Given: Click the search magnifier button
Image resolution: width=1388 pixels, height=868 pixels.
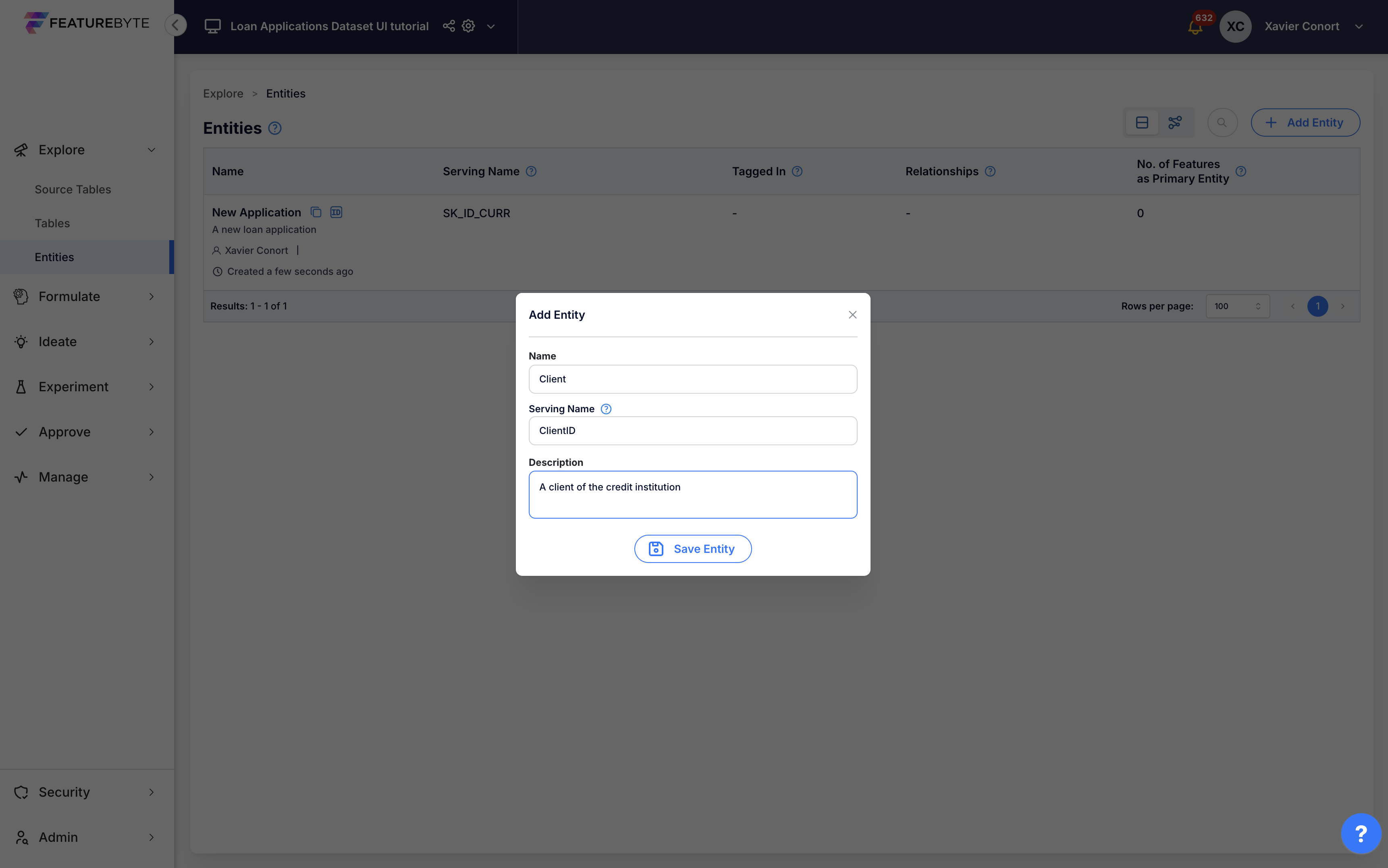Looking at the screenshot, I should pos(1222,122).
